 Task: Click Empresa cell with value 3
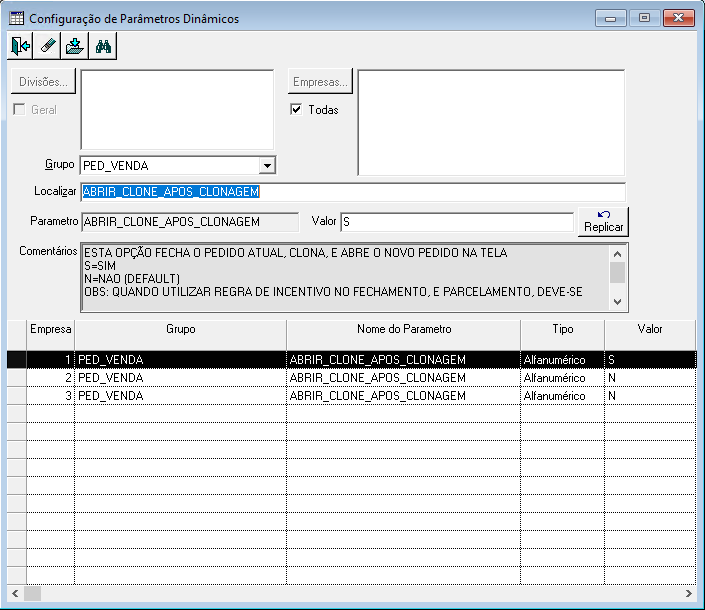(50, 396)
